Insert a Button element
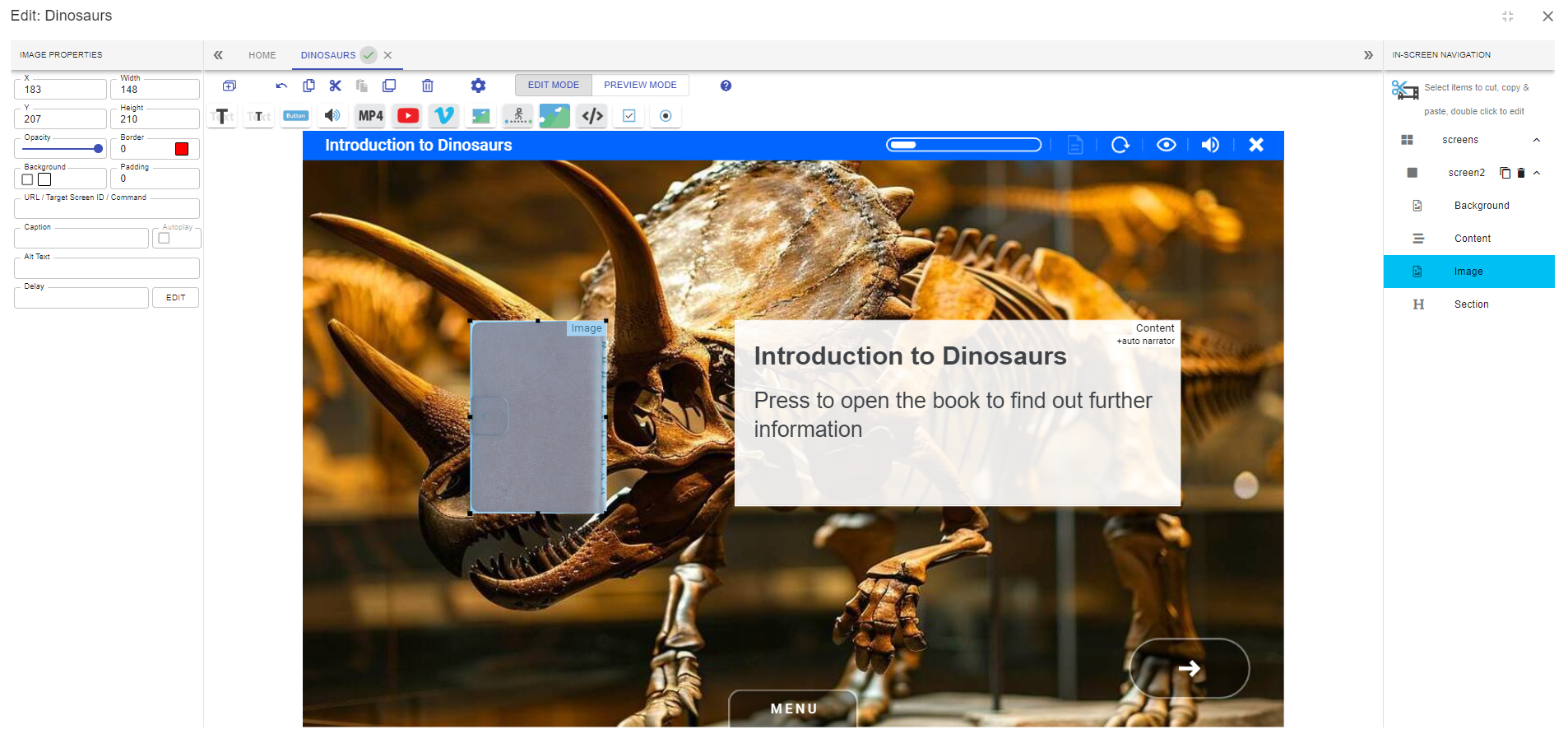 295,116
